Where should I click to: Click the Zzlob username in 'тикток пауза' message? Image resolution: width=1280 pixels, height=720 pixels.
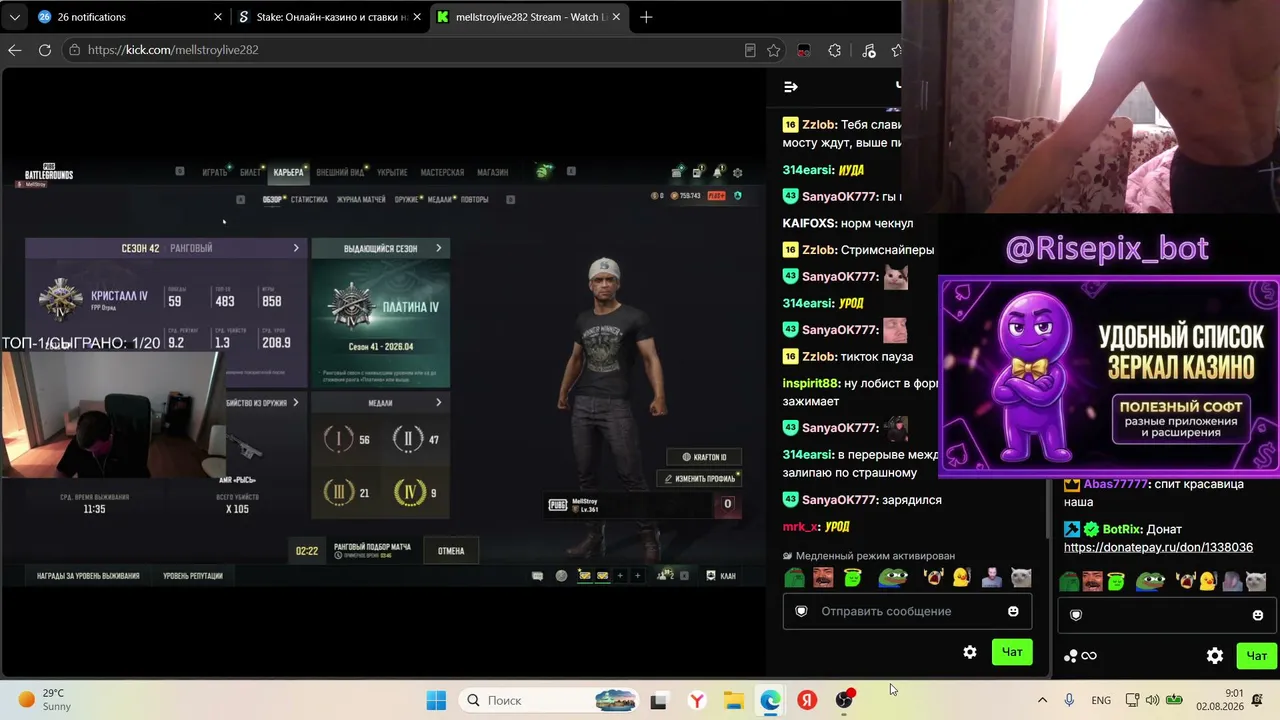(x=819, y=357)
